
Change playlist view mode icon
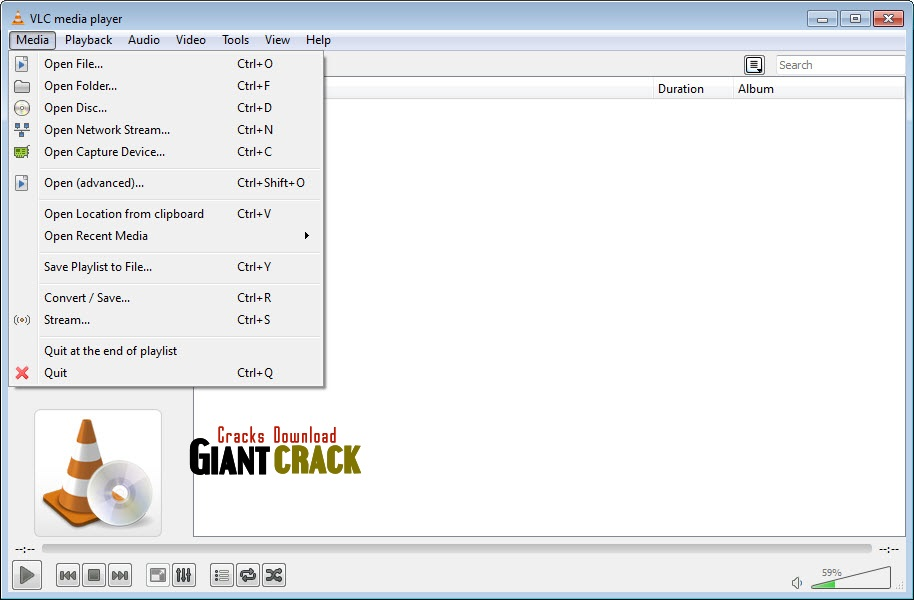pyautogui.click(x=754, y=65)
